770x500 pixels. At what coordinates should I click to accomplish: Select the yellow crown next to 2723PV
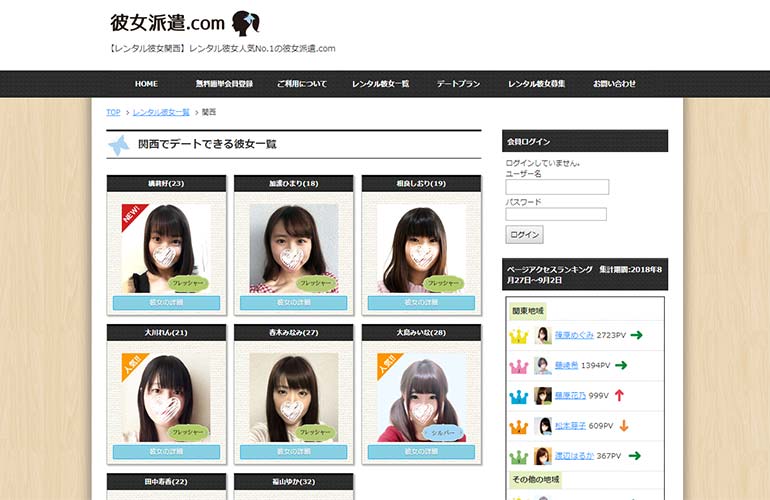coord(519,336)
